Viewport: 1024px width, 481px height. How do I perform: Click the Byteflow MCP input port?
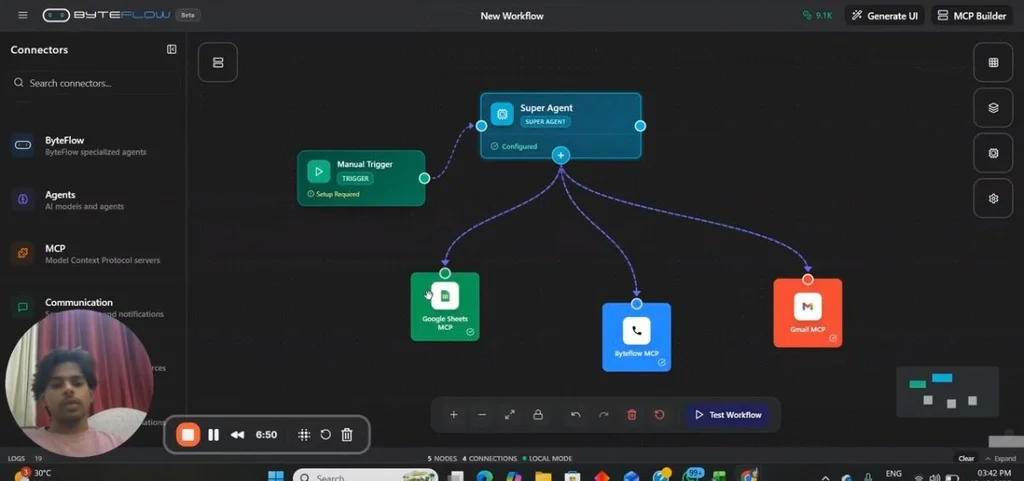click(637, 303)
